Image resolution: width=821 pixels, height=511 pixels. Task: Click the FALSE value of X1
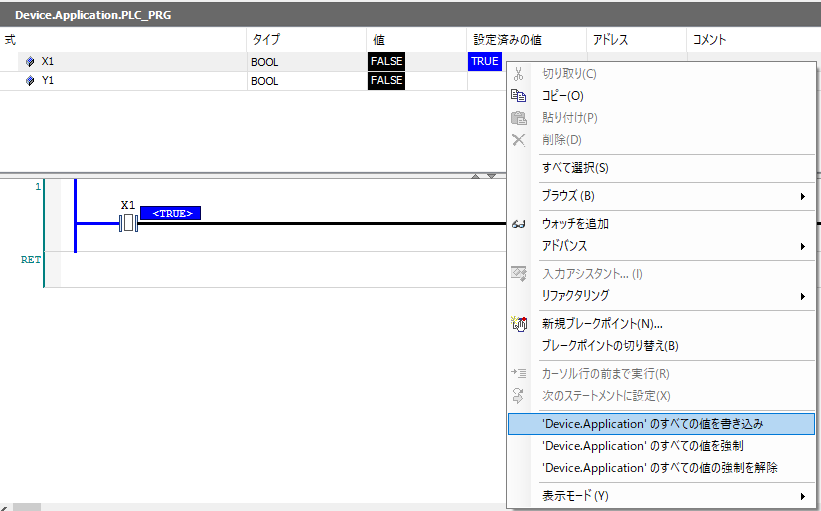(386, 61)
